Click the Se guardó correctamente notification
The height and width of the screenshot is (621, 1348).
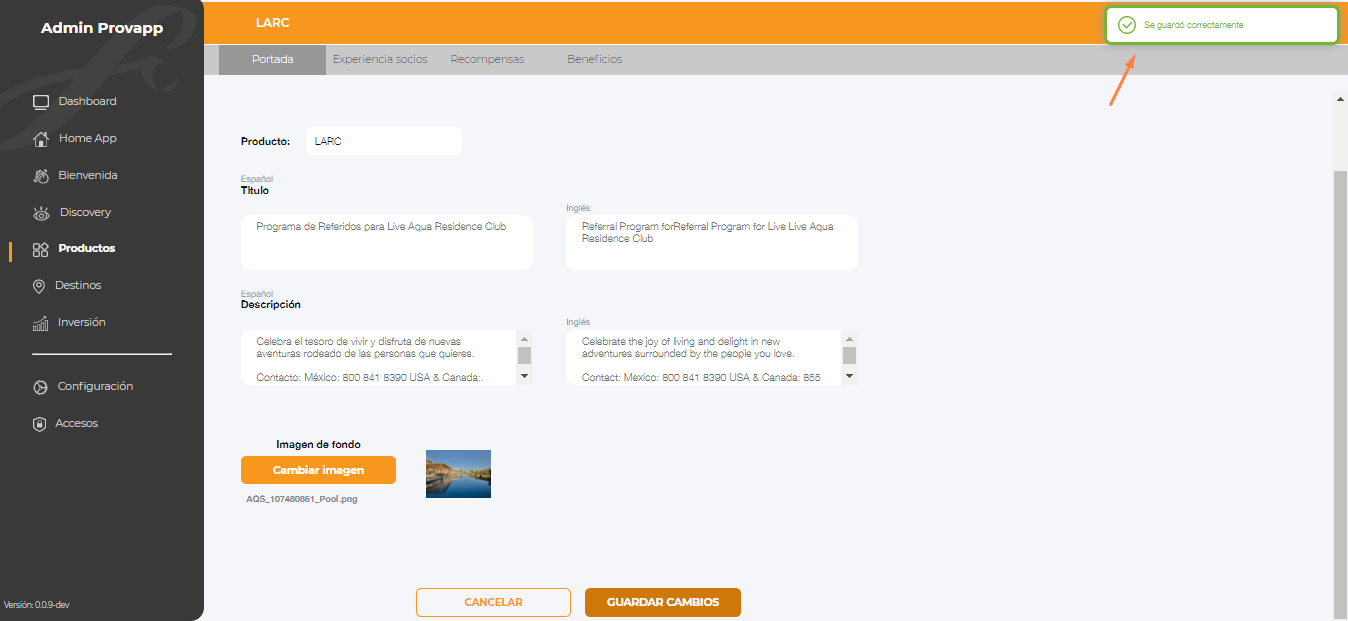1221,25
